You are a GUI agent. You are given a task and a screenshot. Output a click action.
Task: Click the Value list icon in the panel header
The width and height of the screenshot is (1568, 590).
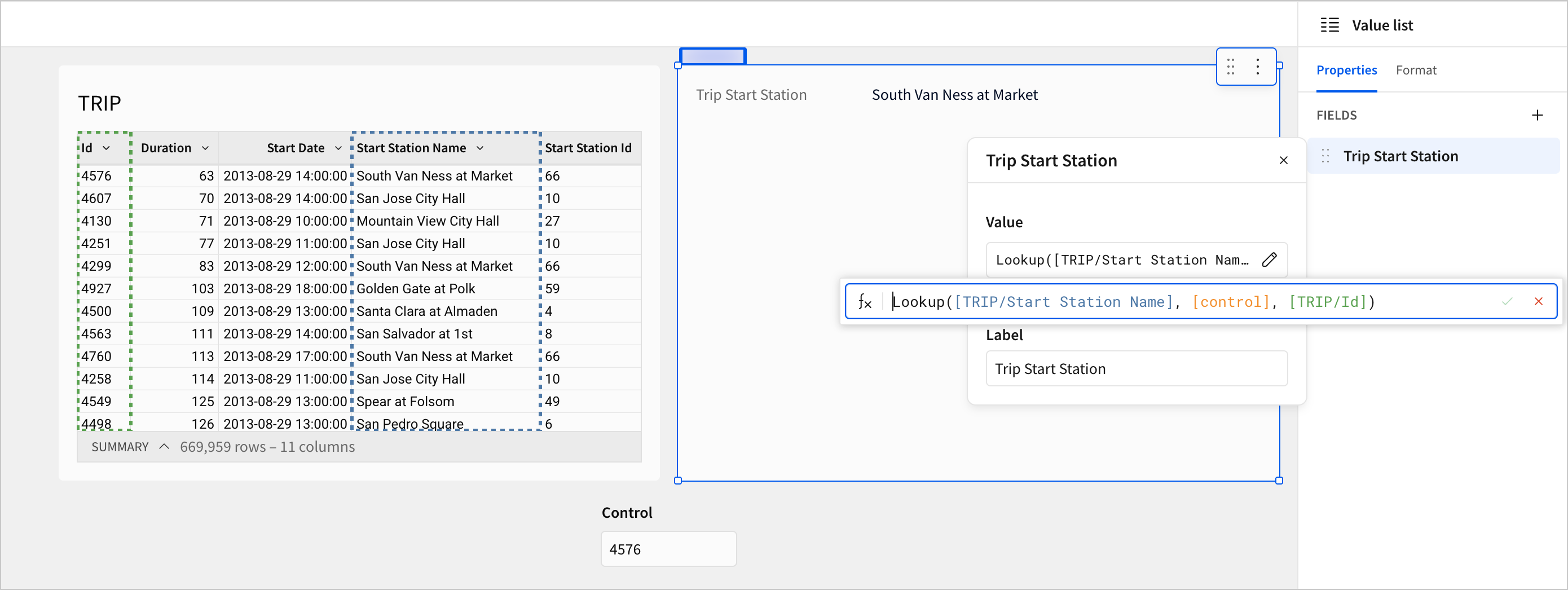pos(1330,25)
